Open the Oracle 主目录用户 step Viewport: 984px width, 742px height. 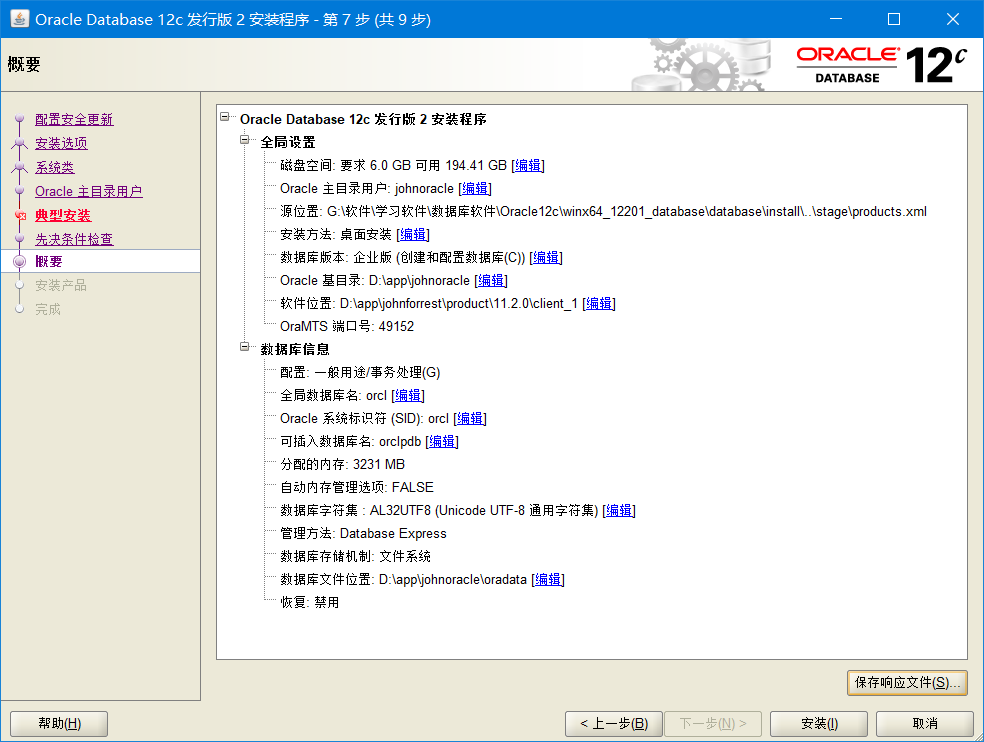[x=88, y=191]
